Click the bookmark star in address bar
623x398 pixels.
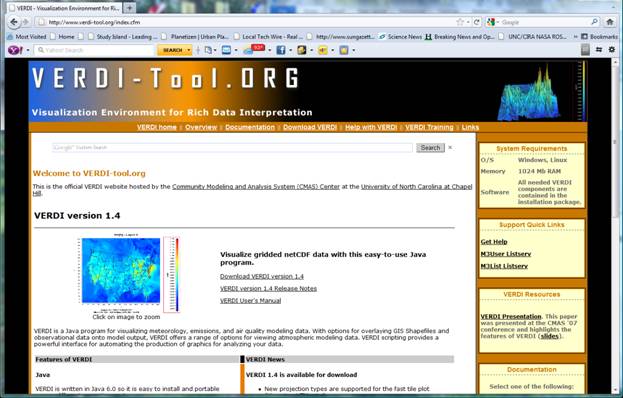tap(460, 22)
